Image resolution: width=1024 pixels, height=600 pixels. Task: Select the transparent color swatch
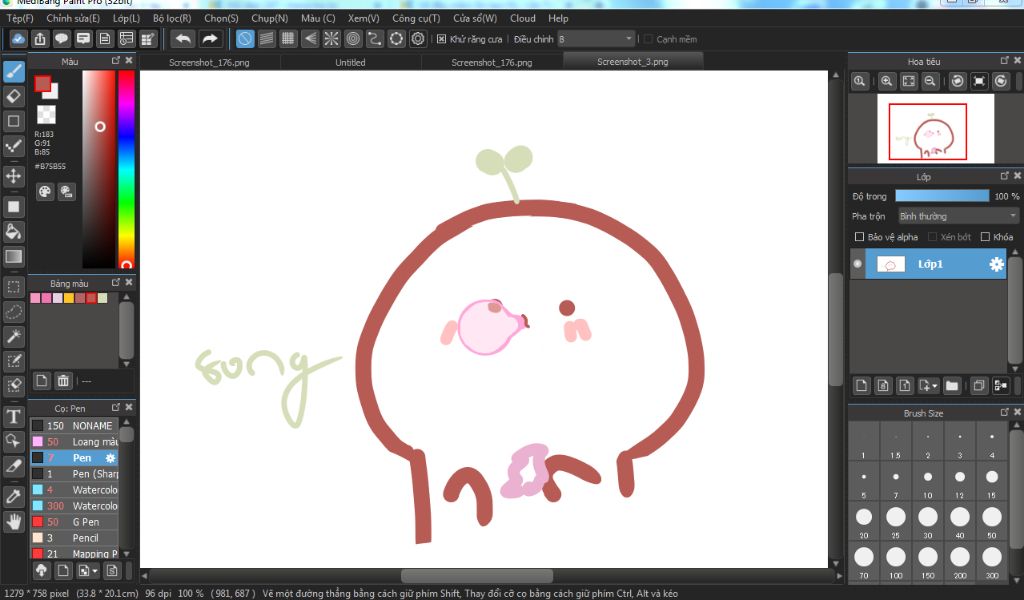46,114
